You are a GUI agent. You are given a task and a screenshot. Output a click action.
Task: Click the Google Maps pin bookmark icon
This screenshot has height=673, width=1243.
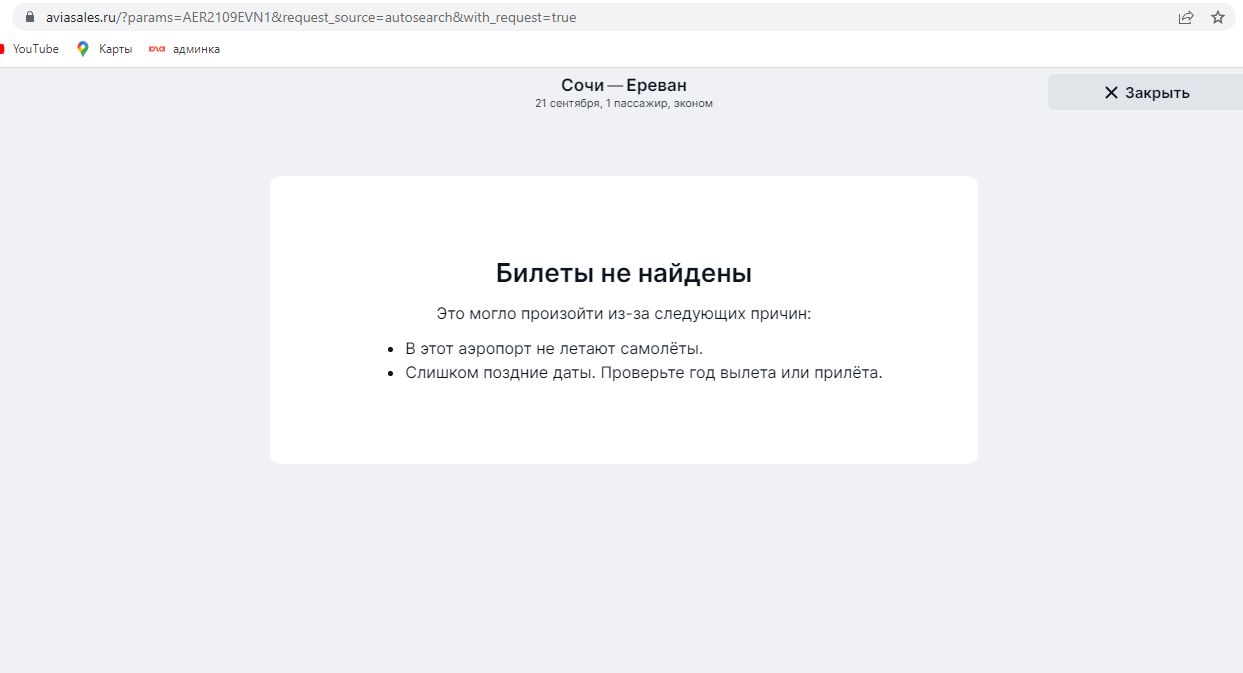83,49
